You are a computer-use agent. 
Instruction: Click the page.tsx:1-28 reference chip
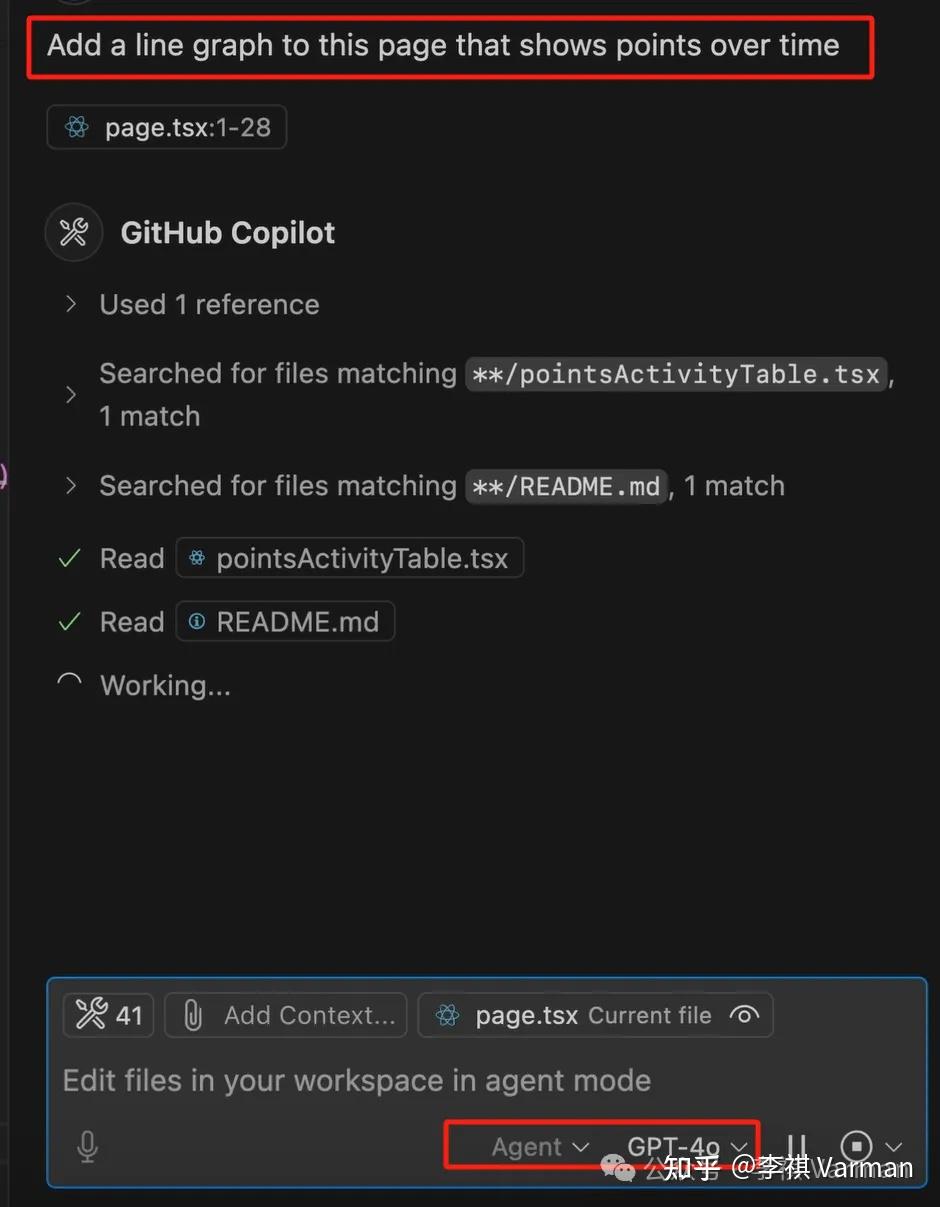point(167,128)
